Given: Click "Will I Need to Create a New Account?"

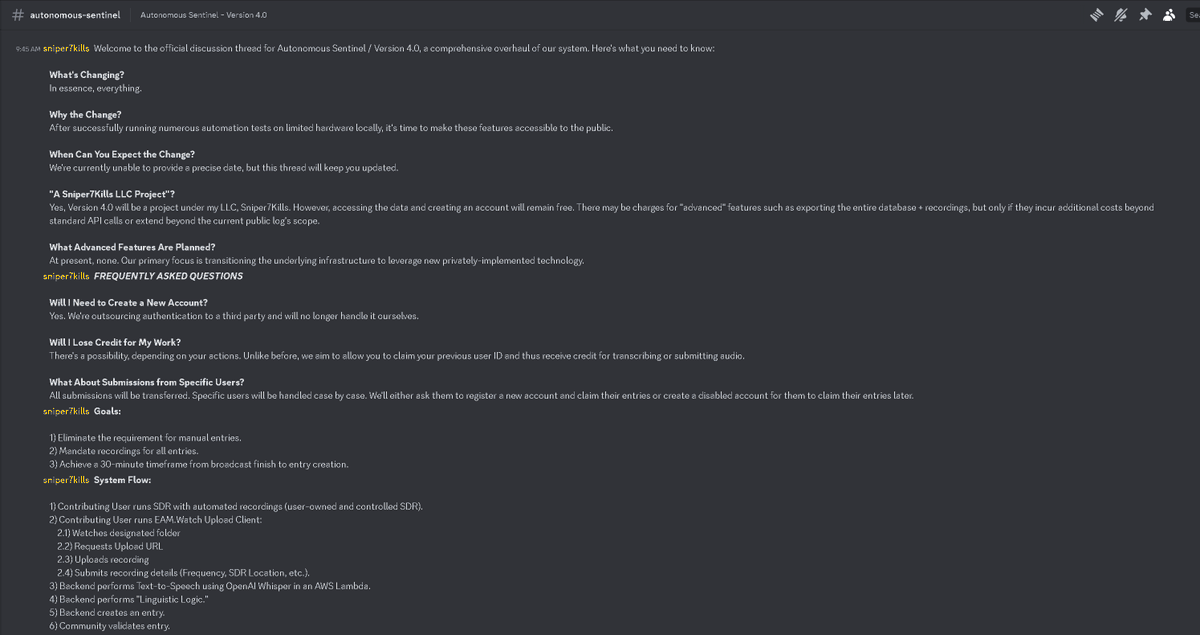Looking at the screenshot, I should 128,302.
